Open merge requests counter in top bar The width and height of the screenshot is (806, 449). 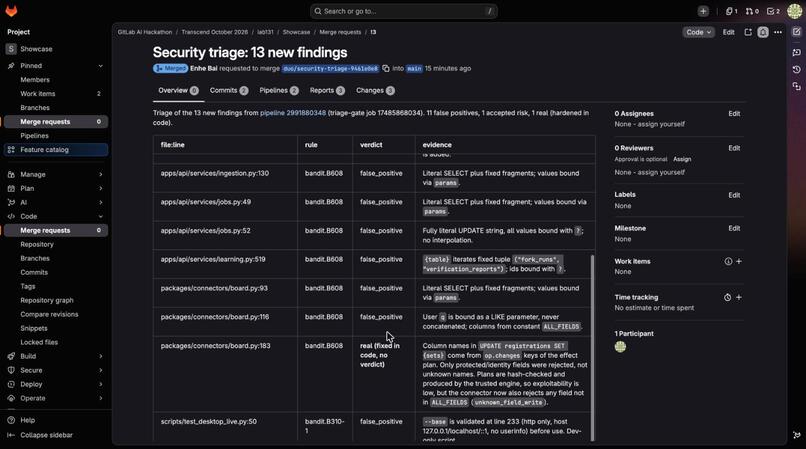click(x=752, y=11)
